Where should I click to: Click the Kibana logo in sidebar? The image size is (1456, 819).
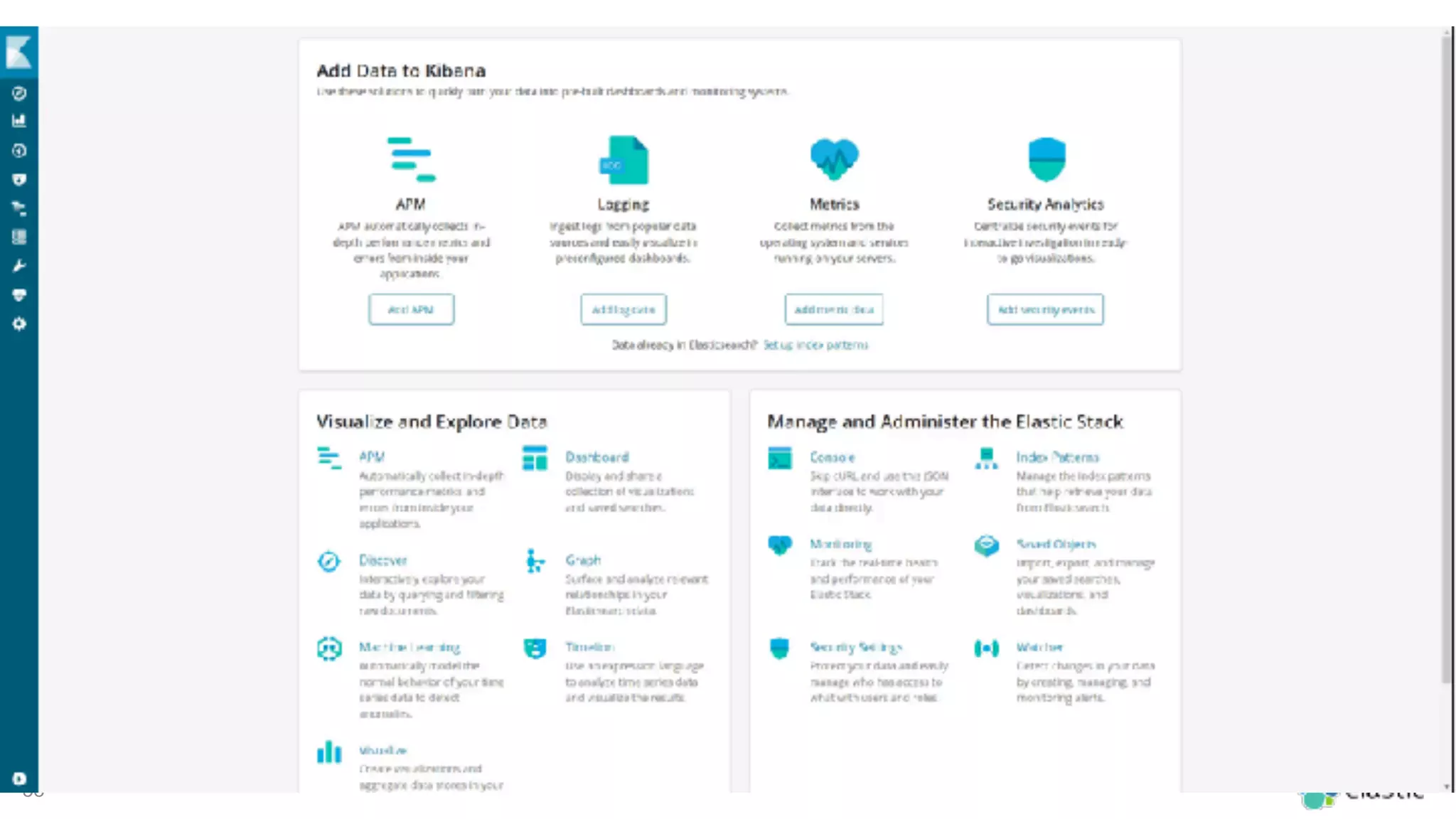pos(18,51)
